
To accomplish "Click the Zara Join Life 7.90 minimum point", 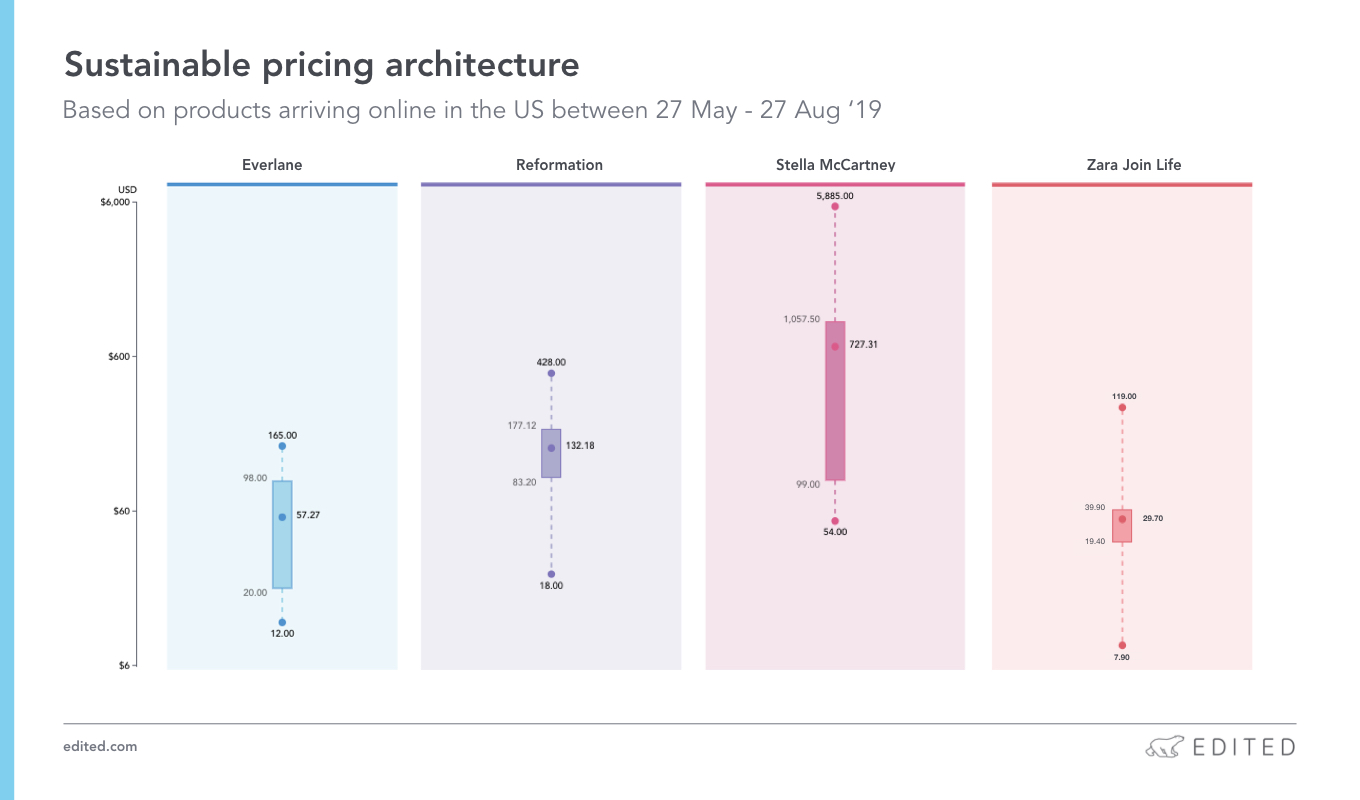I will [1122, 645].
